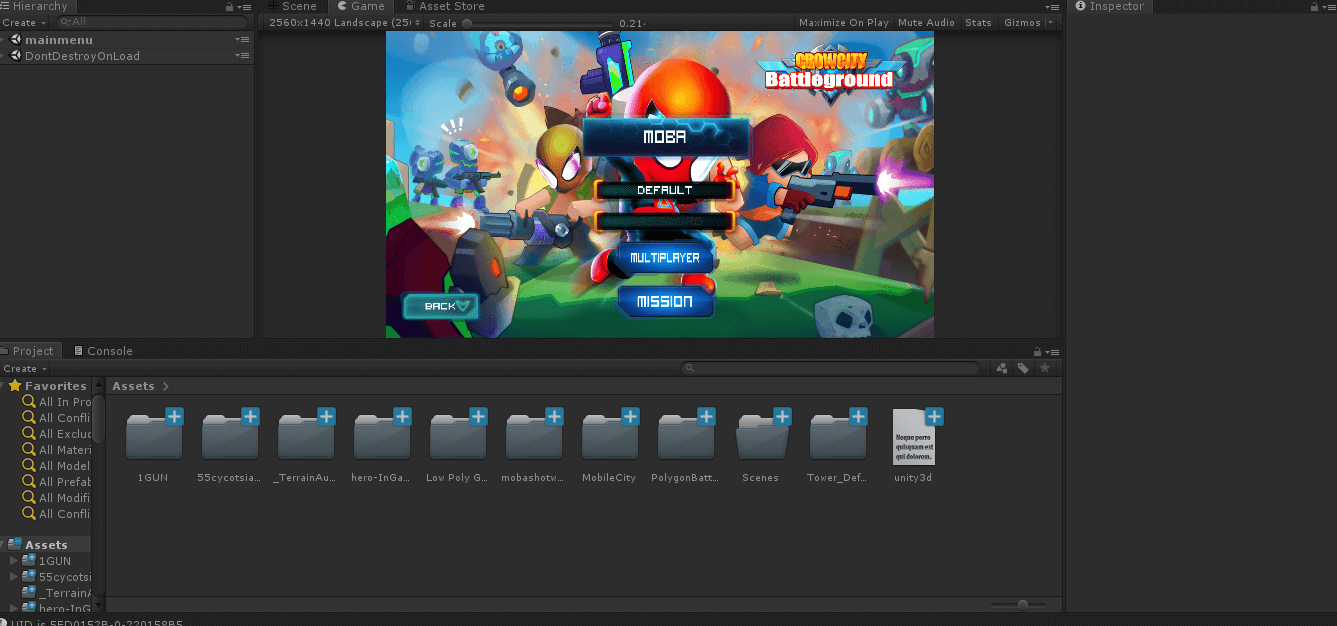This screenshot has width=1337, height=626.
Task: Open the Tower_Def... folder
Action: click(x=837, y=438)
